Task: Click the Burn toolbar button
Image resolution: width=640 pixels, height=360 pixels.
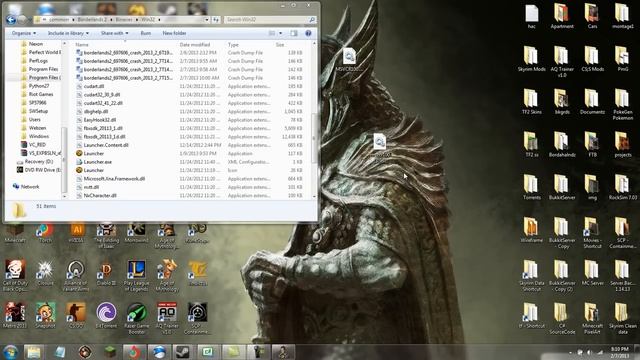Action: click(x=146, y=33)
